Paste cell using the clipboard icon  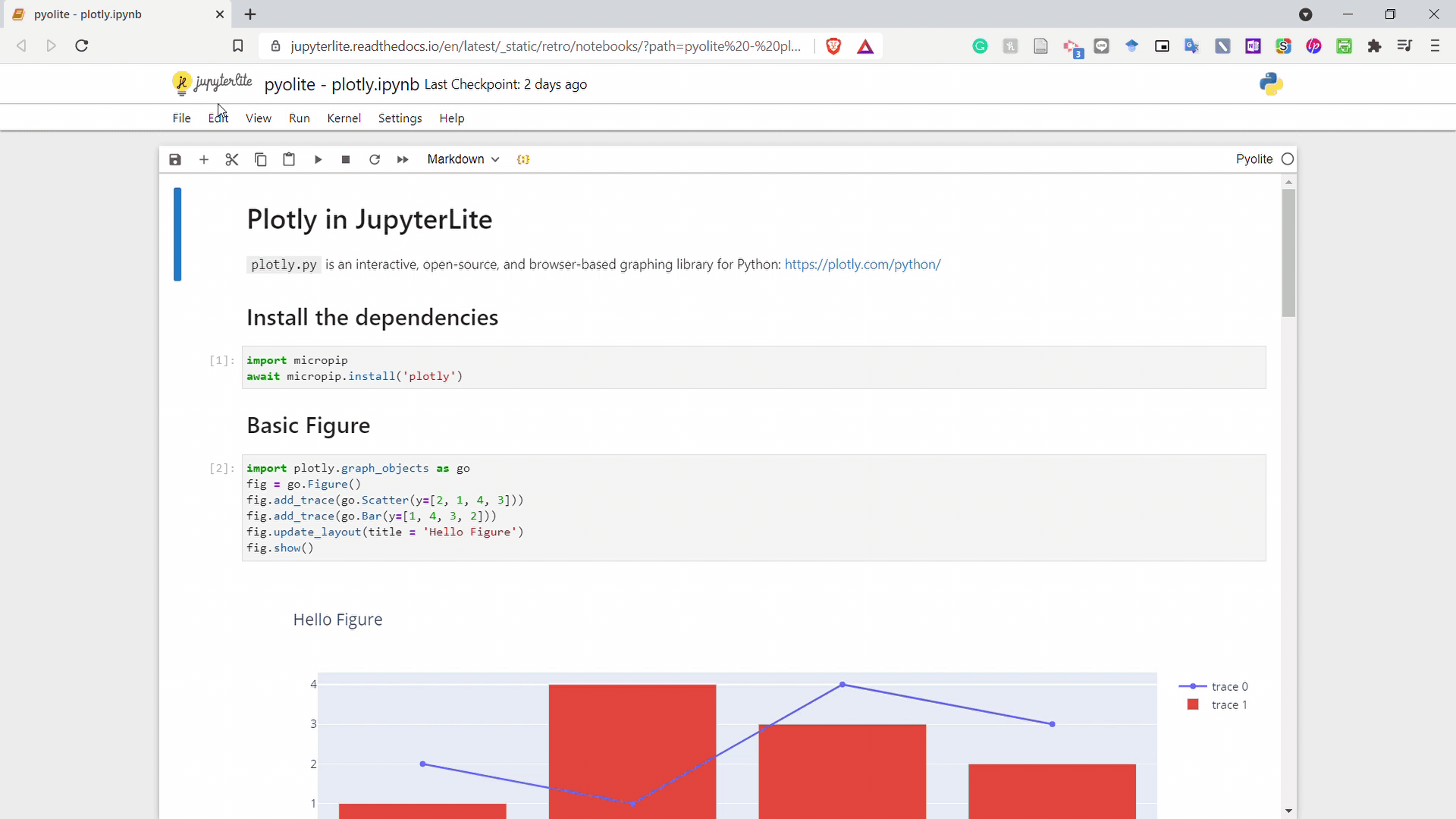[x=289, y=159]
